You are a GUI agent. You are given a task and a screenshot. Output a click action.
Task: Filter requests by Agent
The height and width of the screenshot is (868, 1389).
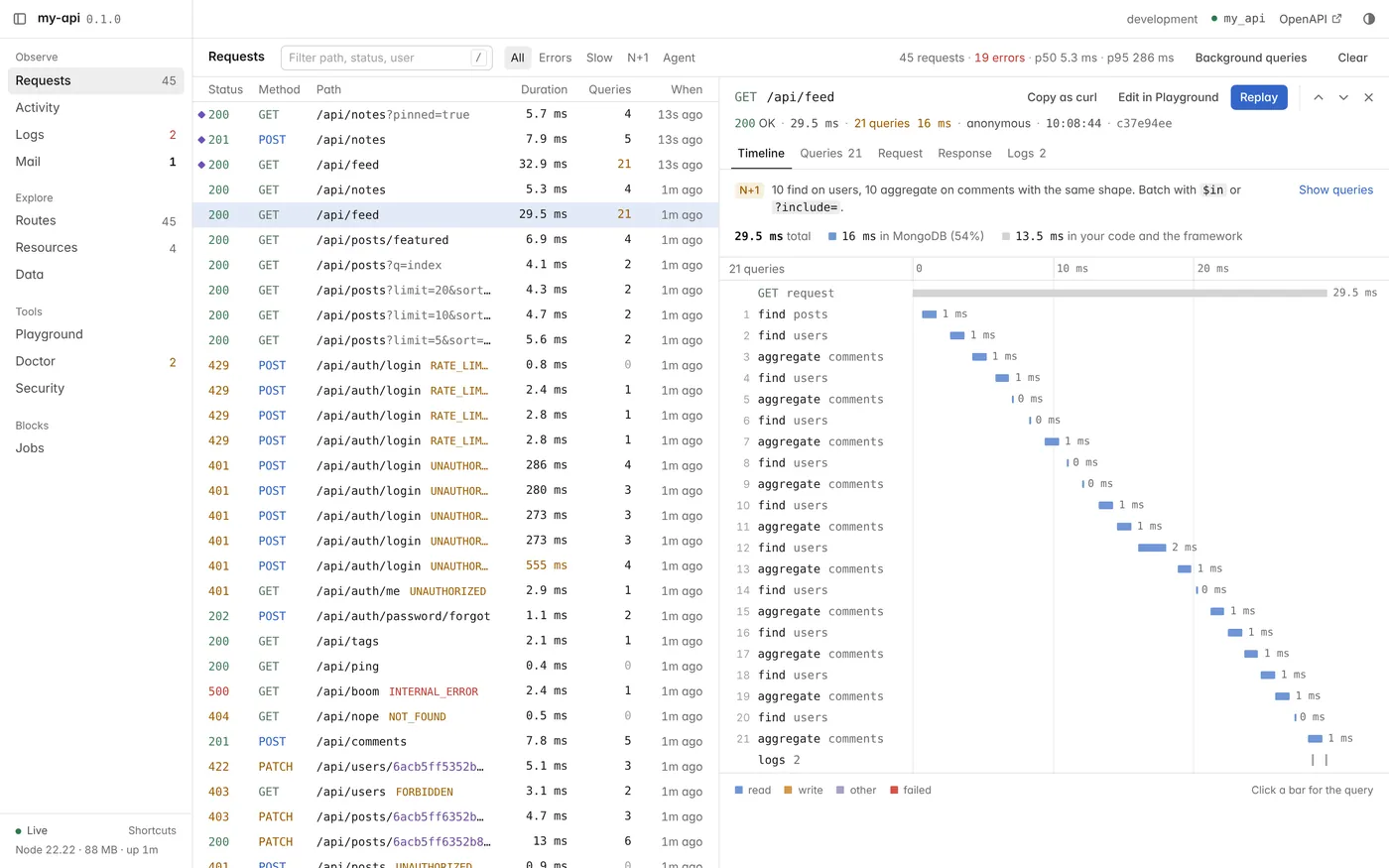pos(679,58)
